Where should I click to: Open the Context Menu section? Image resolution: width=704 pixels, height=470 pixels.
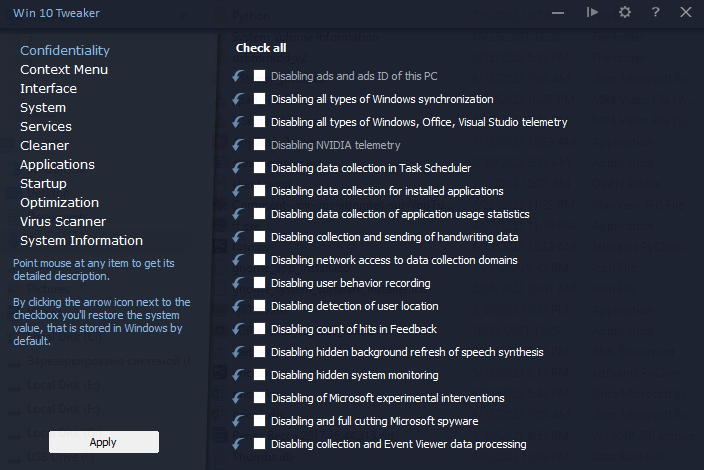(x=64, y=70)
